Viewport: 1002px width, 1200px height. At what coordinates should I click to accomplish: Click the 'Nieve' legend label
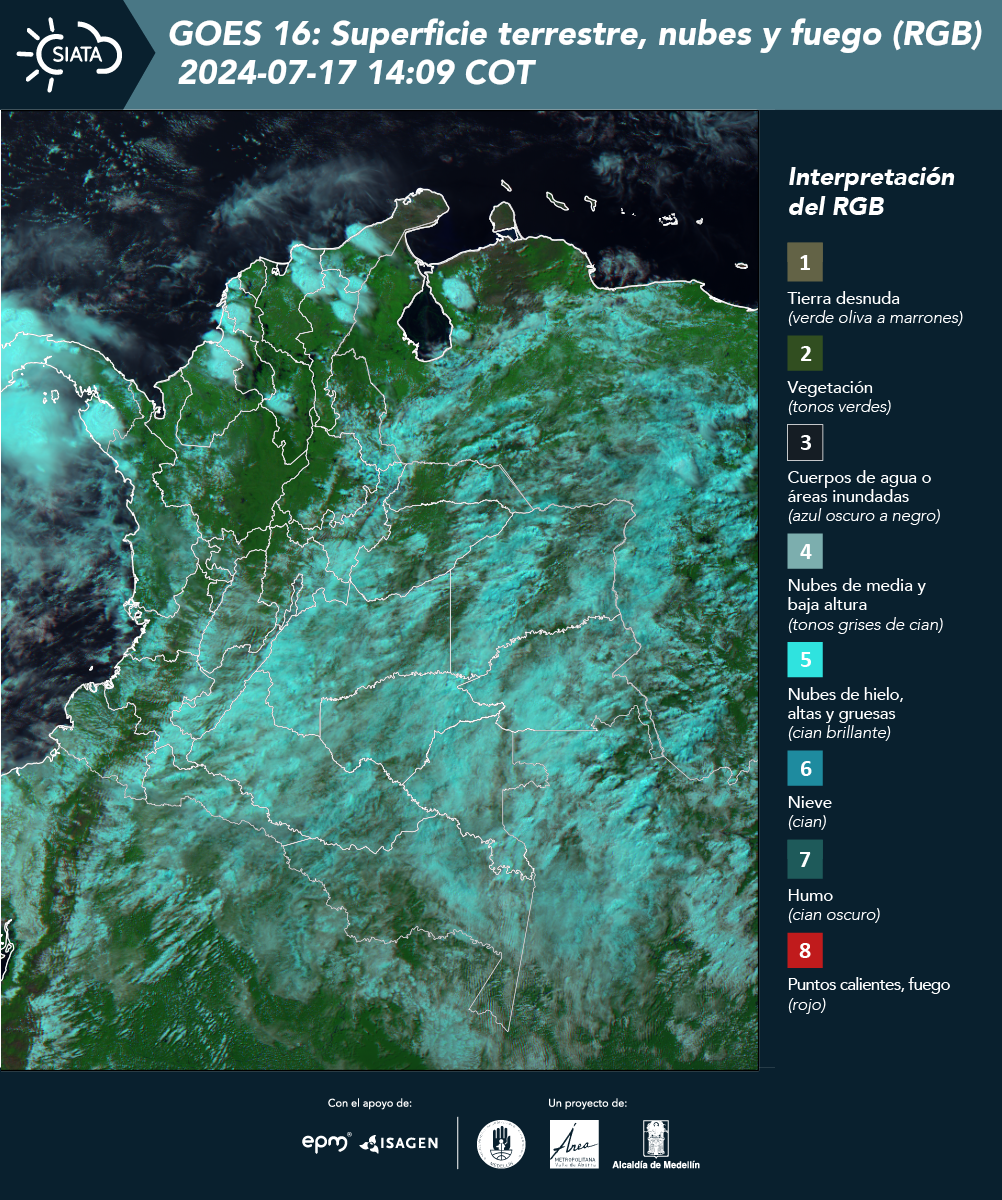click(810, 802)
